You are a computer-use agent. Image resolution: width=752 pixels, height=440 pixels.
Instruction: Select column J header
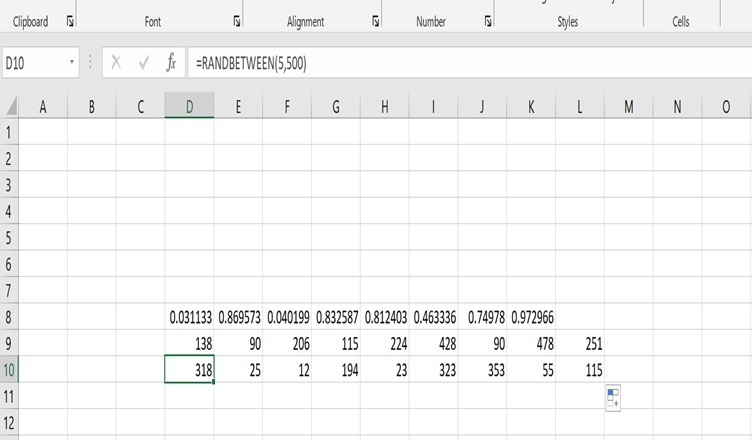(x=482, y=107)
